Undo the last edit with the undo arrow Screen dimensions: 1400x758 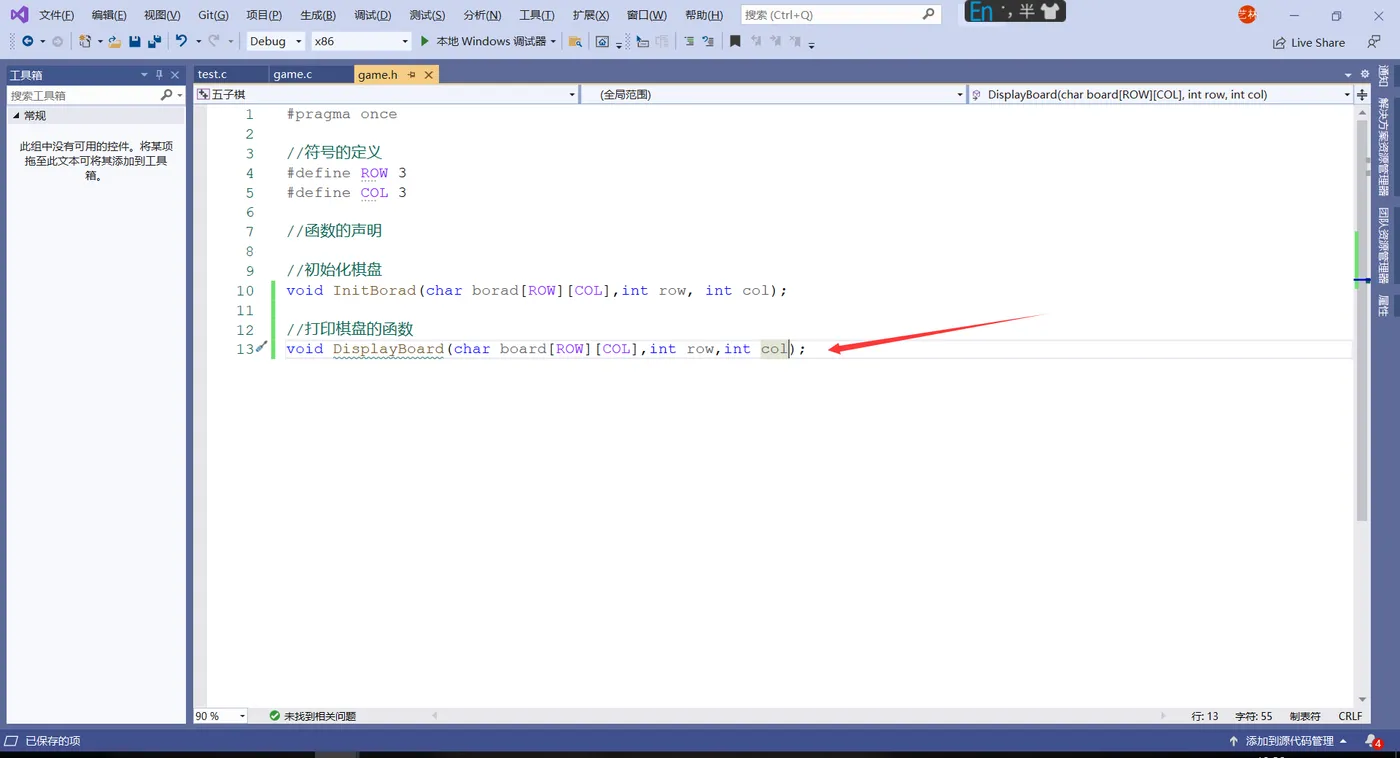181,41
